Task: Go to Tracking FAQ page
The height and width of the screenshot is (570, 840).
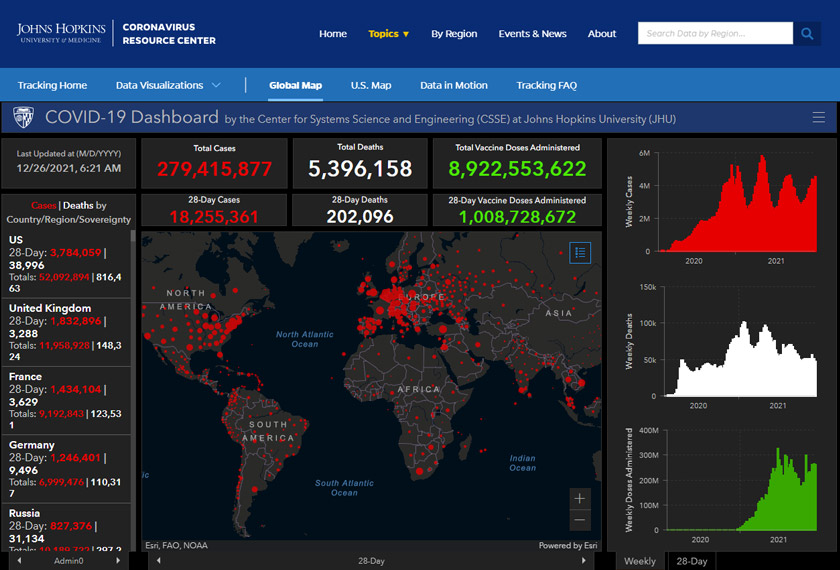Action: tap(546, 85)
